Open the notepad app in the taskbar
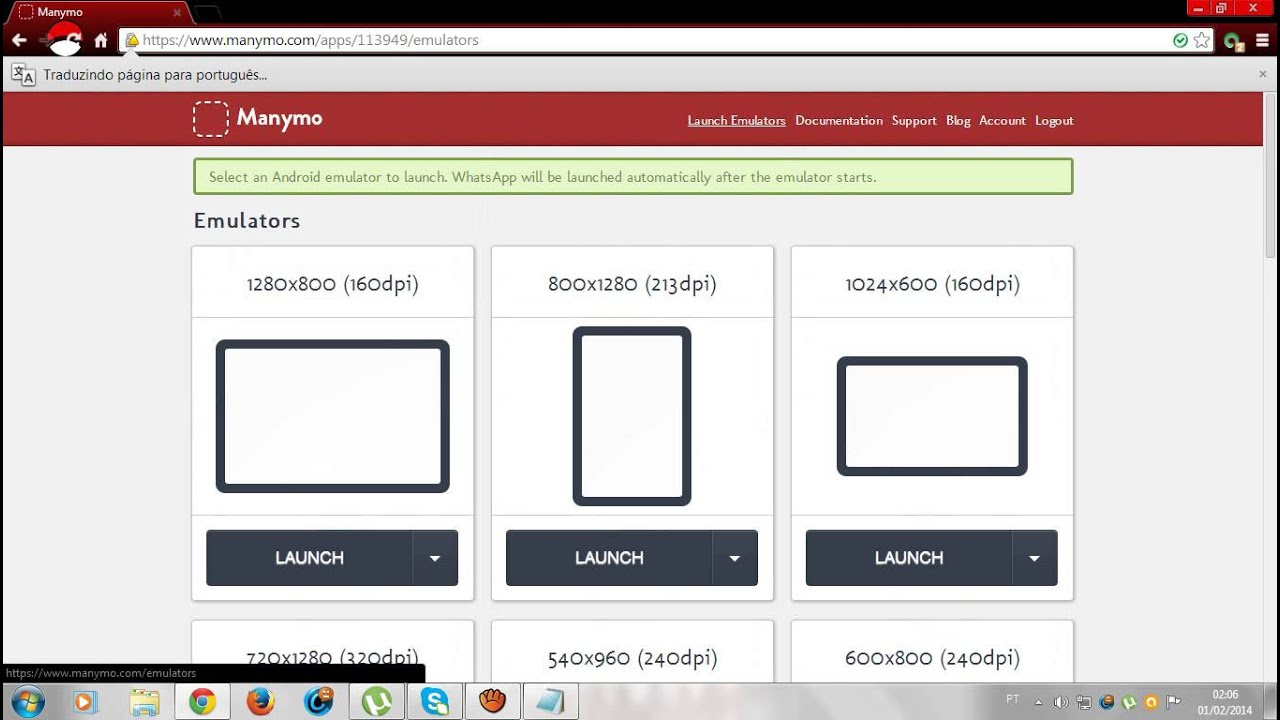This screenshot has height=720, width=1280. click(x=551, y=702)
